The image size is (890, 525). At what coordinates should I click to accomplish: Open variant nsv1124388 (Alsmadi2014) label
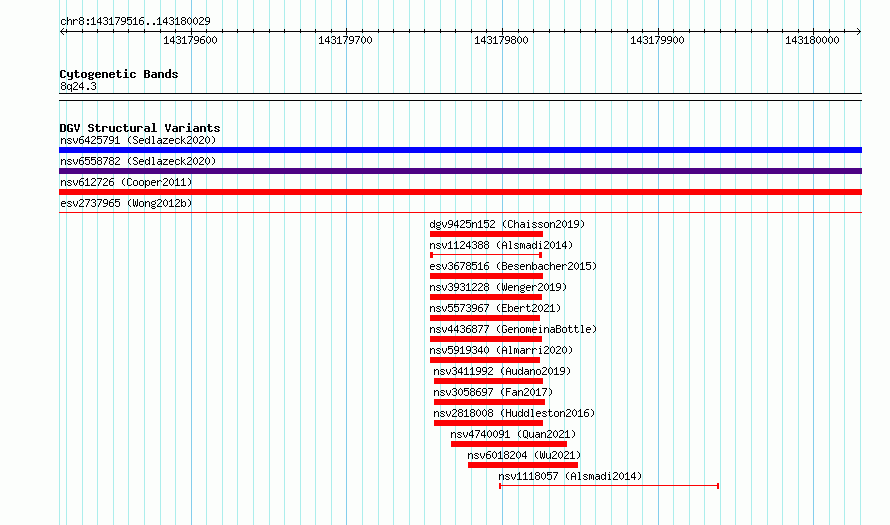click(501, 245)
